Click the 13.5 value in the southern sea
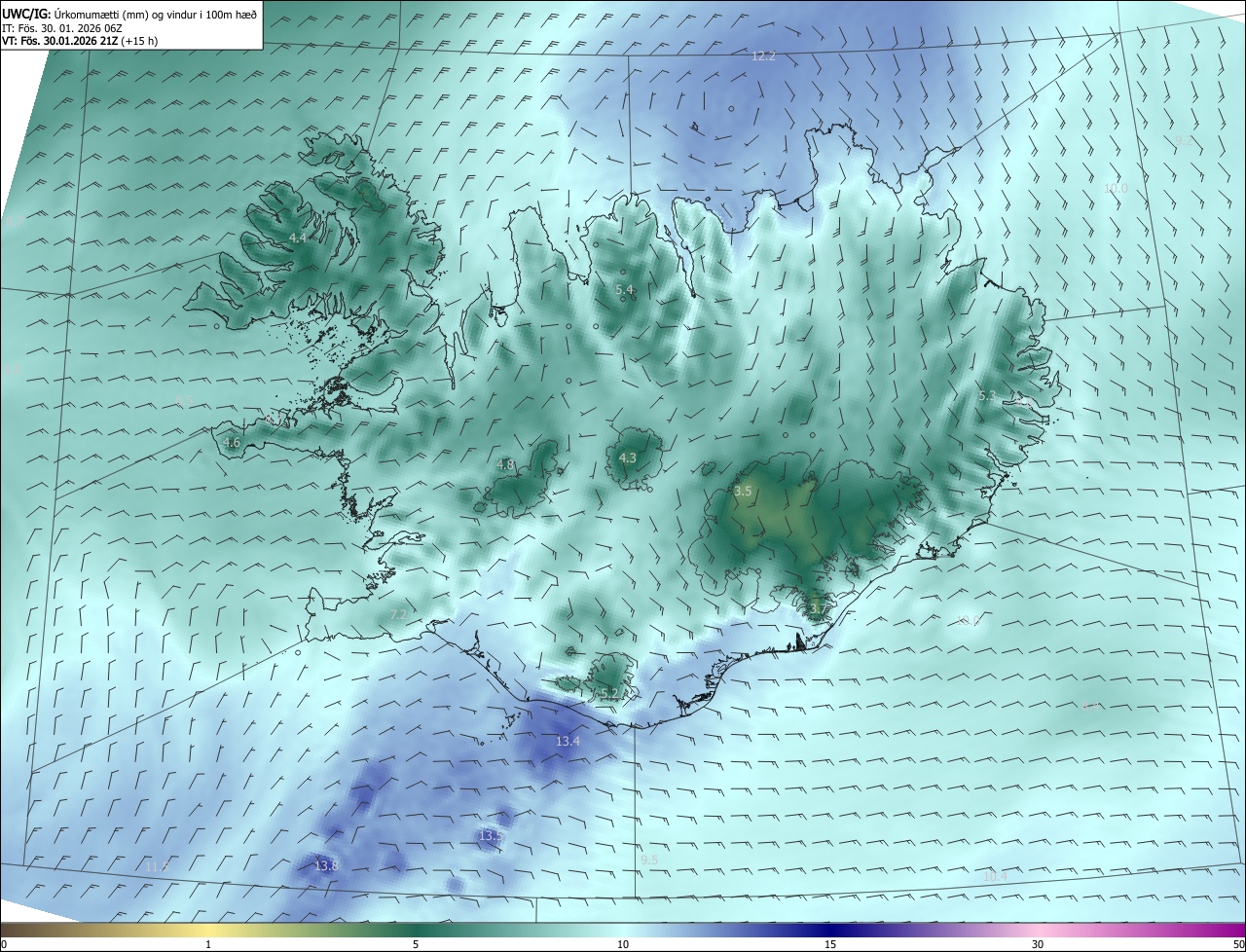This screenshot has width=1246, height=952. [491, 835]
